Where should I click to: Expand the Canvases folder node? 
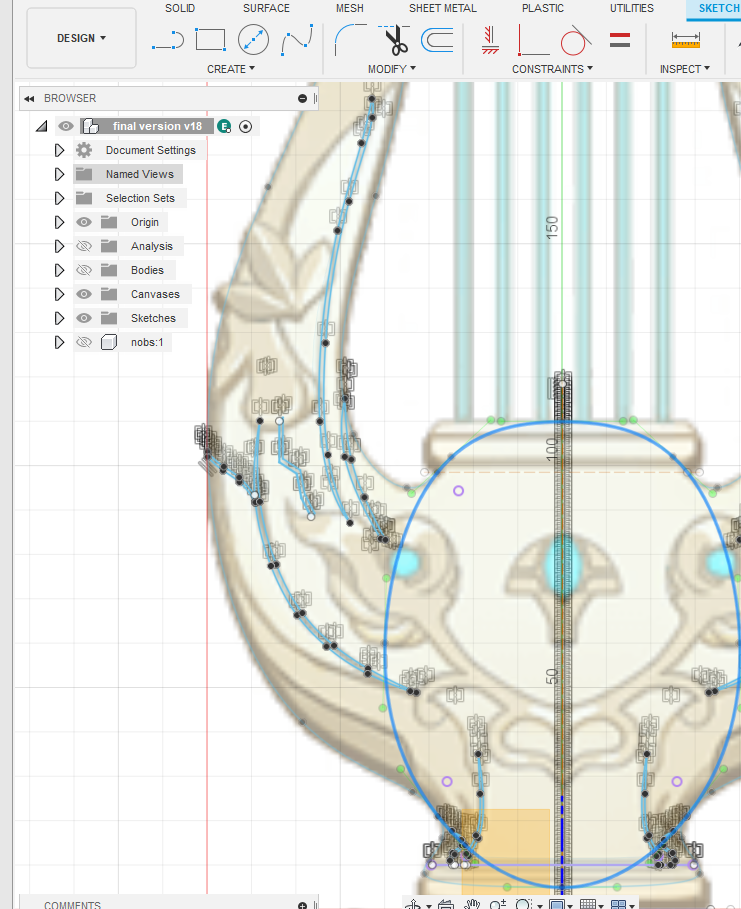point(59,294)
